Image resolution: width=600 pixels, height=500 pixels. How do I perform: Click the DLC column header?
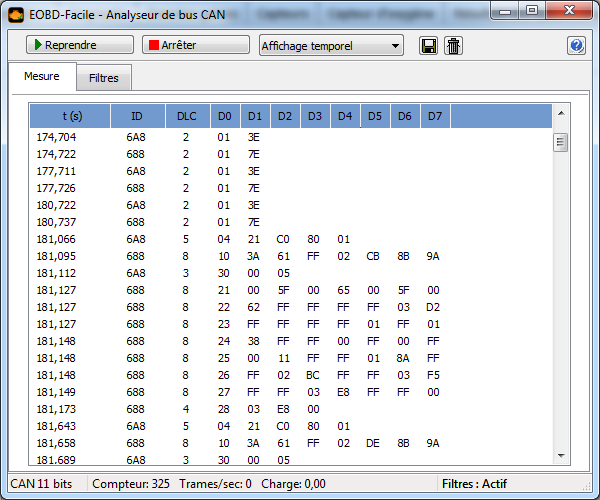[x=186, y=116]
